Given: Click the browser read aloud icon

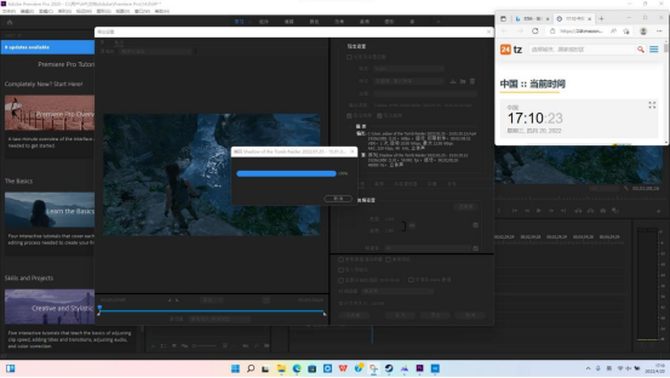Looking at the screenshot, I should pyautogui.click(x=613, y=31).
